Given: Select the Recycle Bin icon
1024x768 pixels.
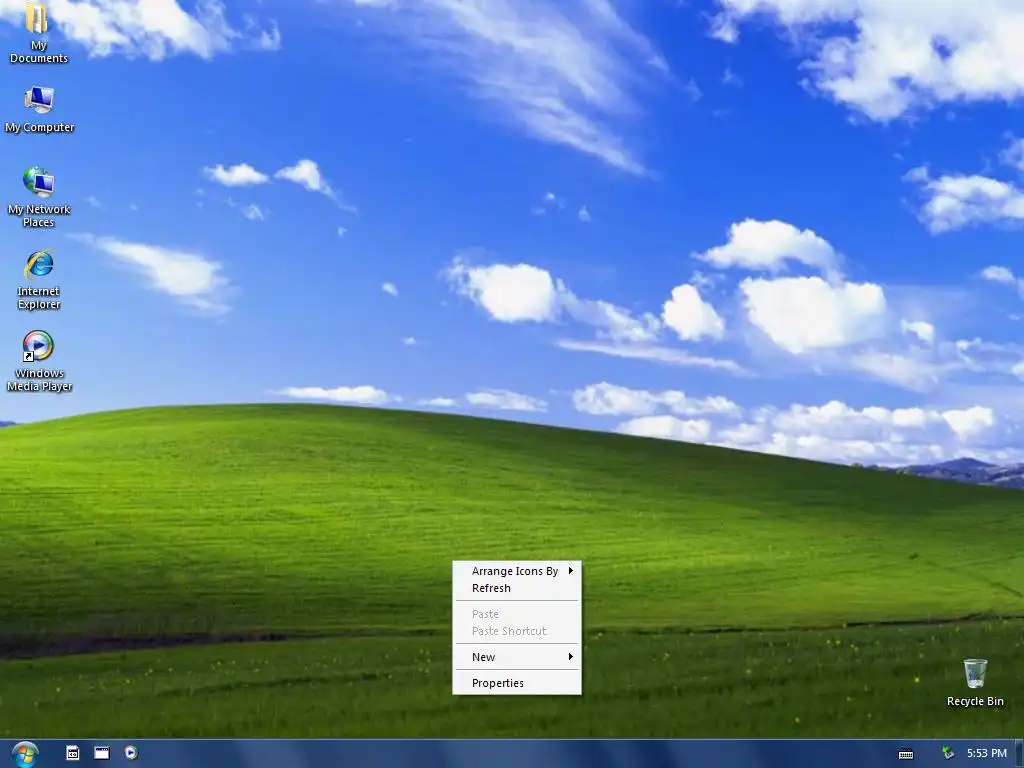Looking at the screenshot, I should coord(975,682).
